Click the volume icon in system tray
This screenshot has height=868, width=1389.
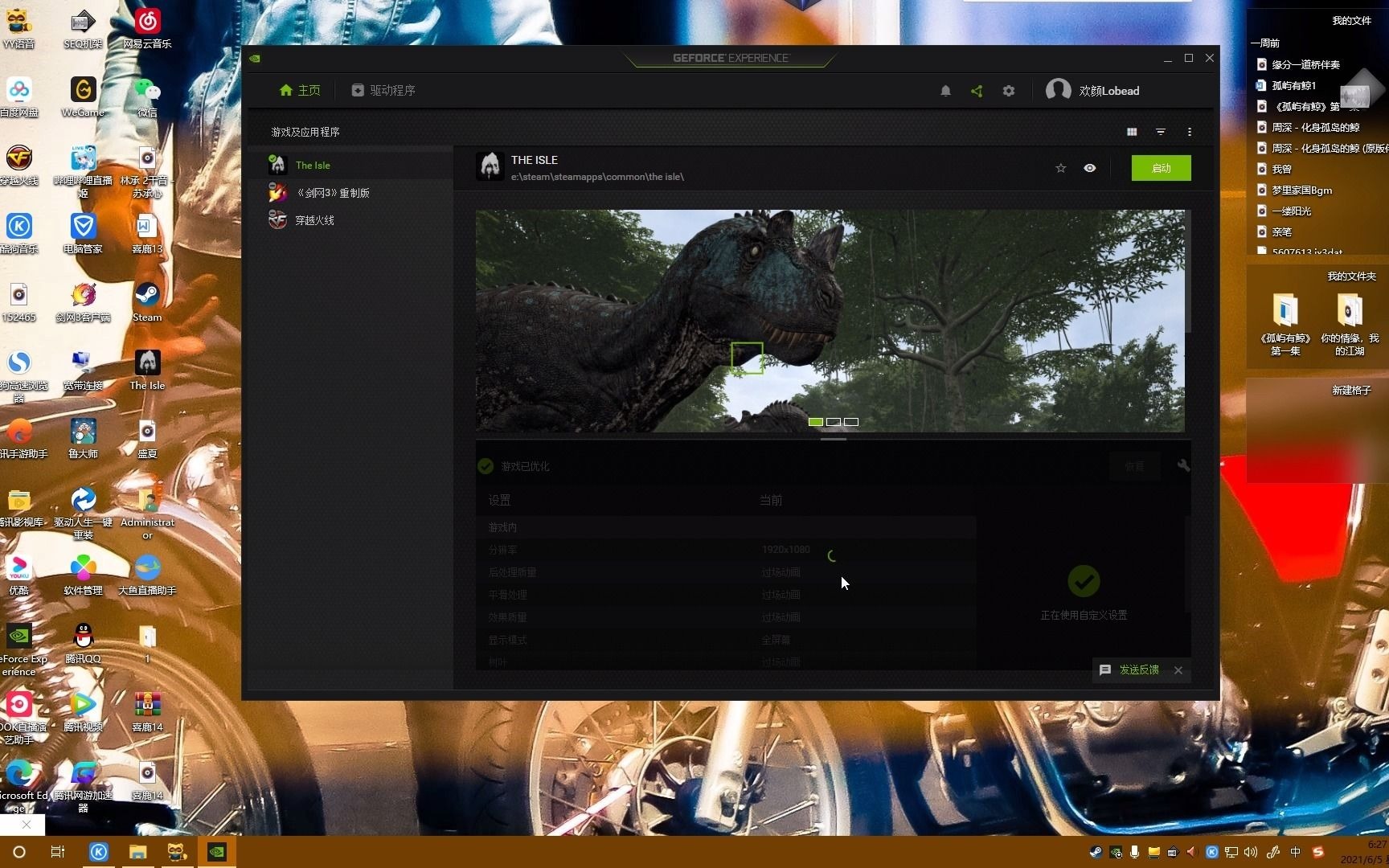click(x=1251, y=852)
